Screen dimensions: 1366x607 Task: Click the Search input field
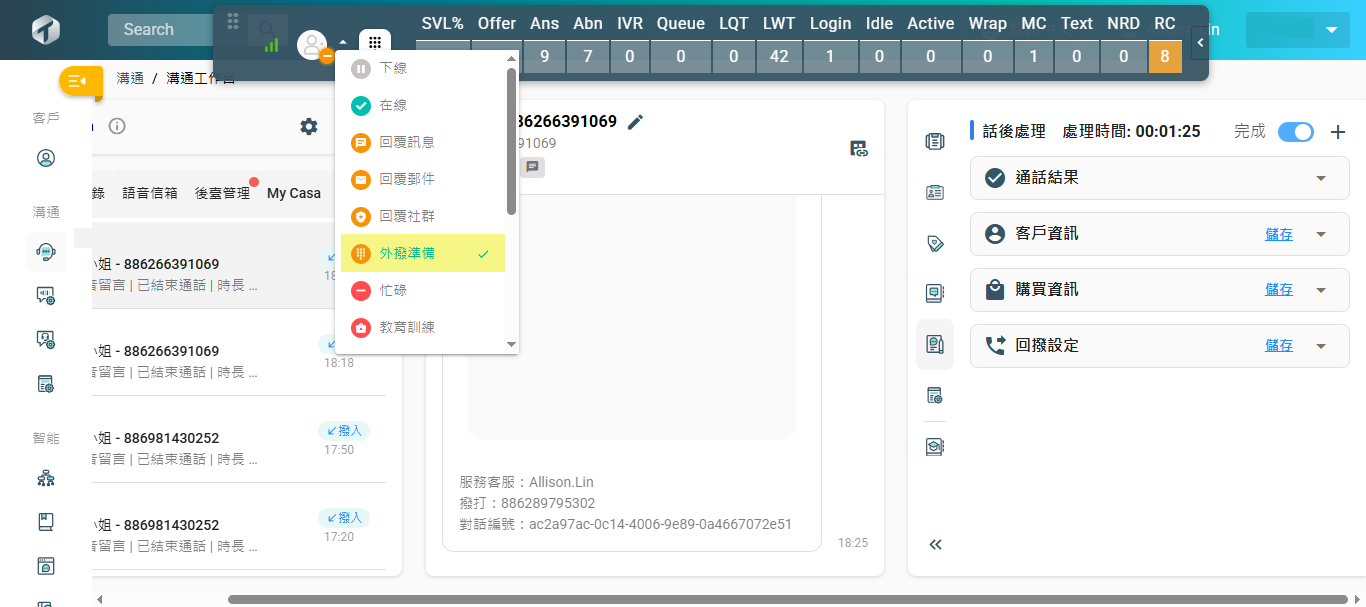(x=160, y=30)
